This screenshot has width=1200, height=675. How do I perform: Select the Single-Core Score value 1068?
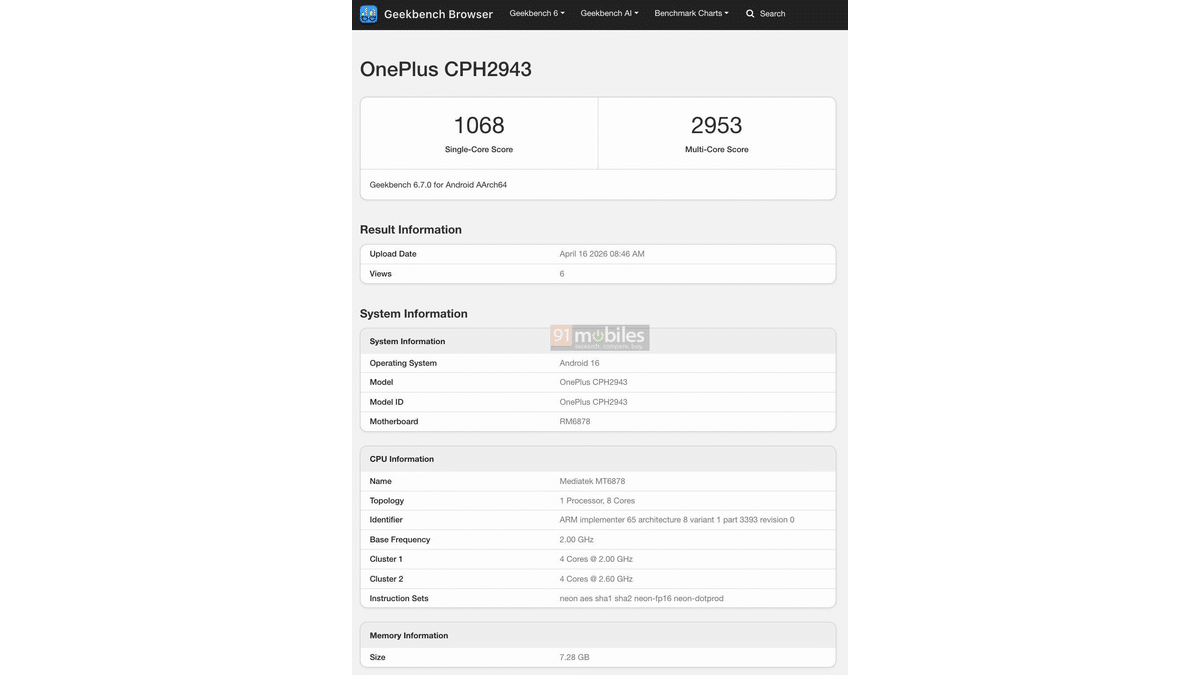click(x=478, y=124)
